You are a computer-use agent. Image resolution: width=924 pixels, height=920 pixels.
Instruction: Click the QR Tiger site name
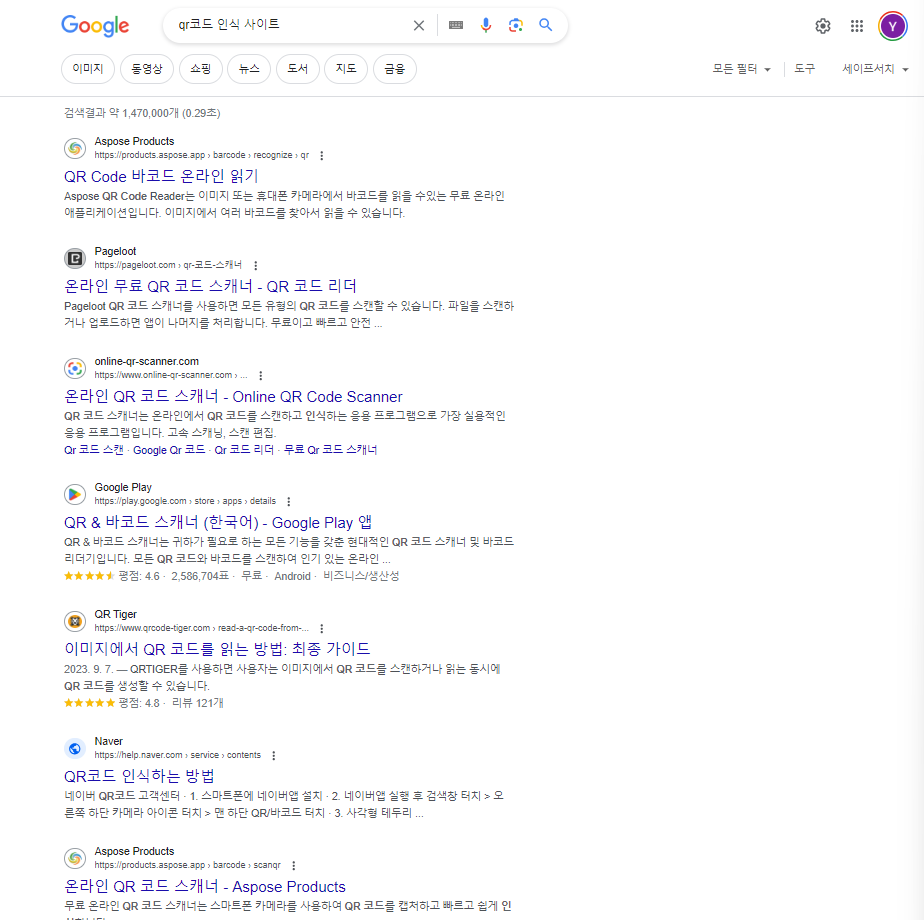click(116, 614)
